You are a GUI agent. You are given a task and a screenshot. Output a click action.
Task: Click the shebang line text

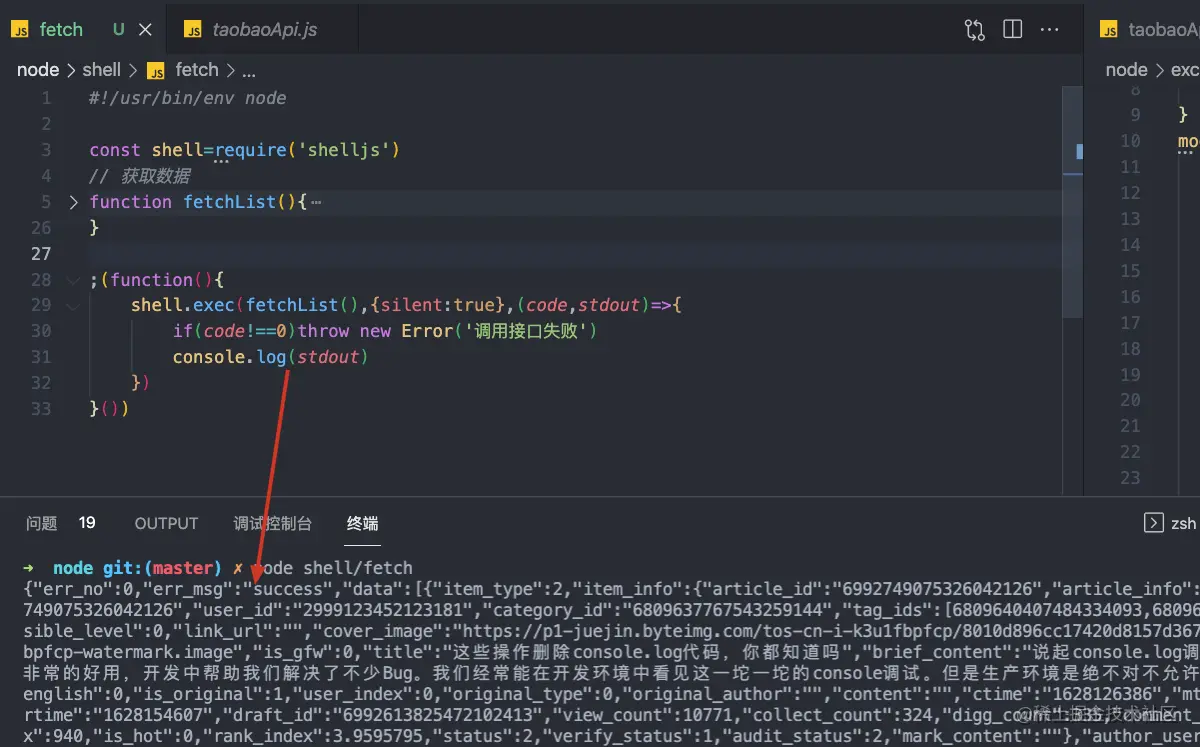pyautogui.click(x=188, y=98)
